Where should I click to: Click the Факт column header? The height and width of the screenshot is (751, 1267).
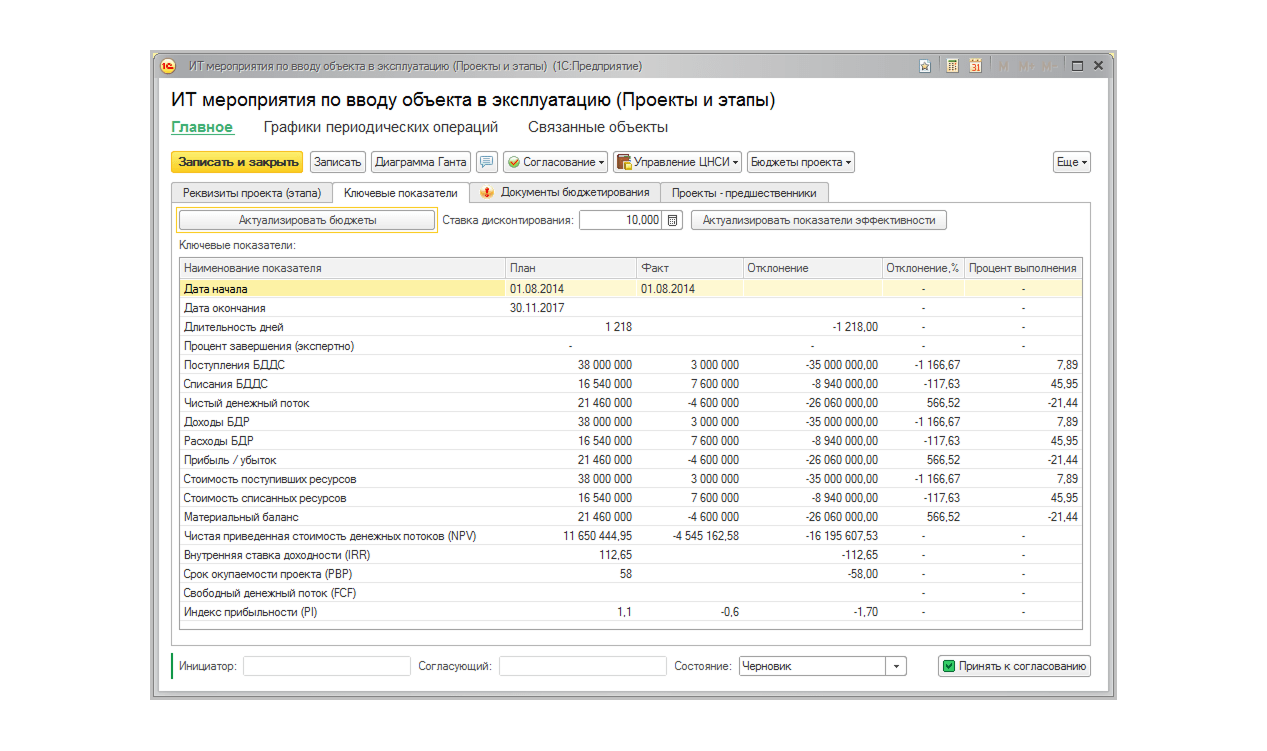click(x=689, y=268)
